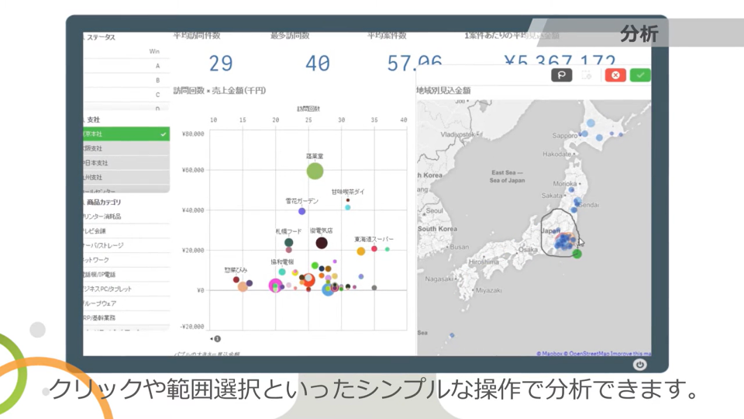
Task: Click the 商品カテゴリ filter header
Action: point(103,202)
